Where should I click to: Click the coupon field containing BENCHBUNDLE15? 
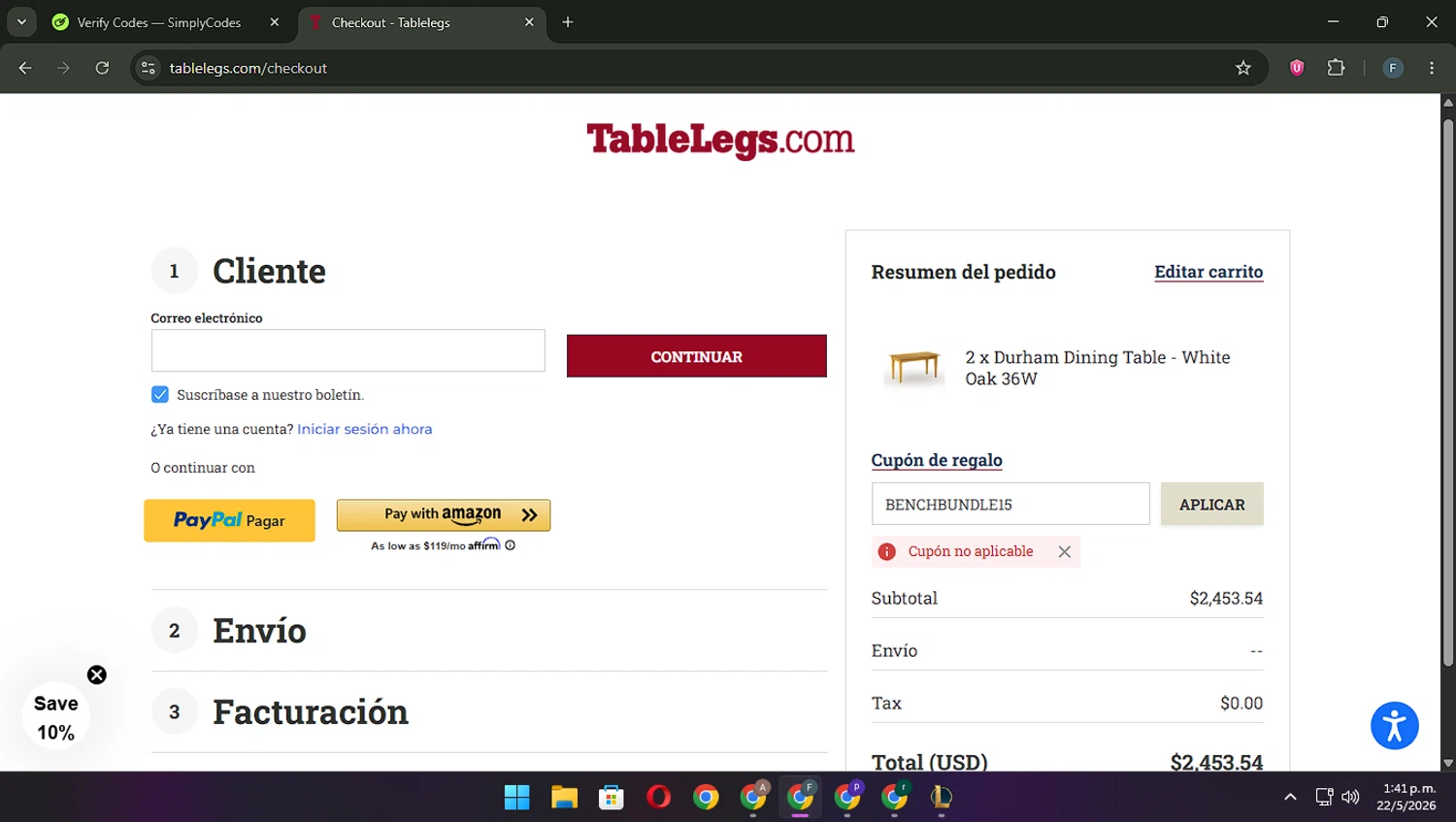click(1010, 504)
